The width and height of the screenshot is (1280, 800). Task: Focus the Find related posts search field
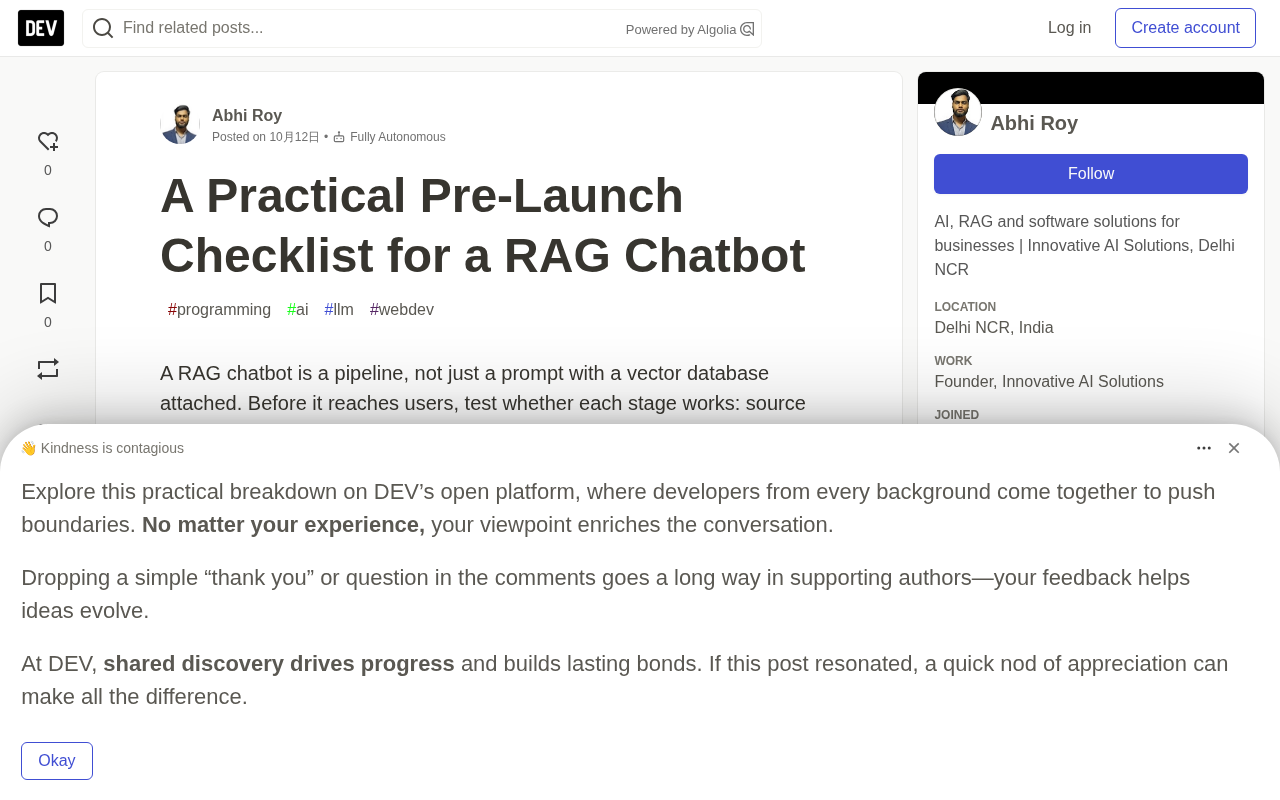tap(368, 28)
